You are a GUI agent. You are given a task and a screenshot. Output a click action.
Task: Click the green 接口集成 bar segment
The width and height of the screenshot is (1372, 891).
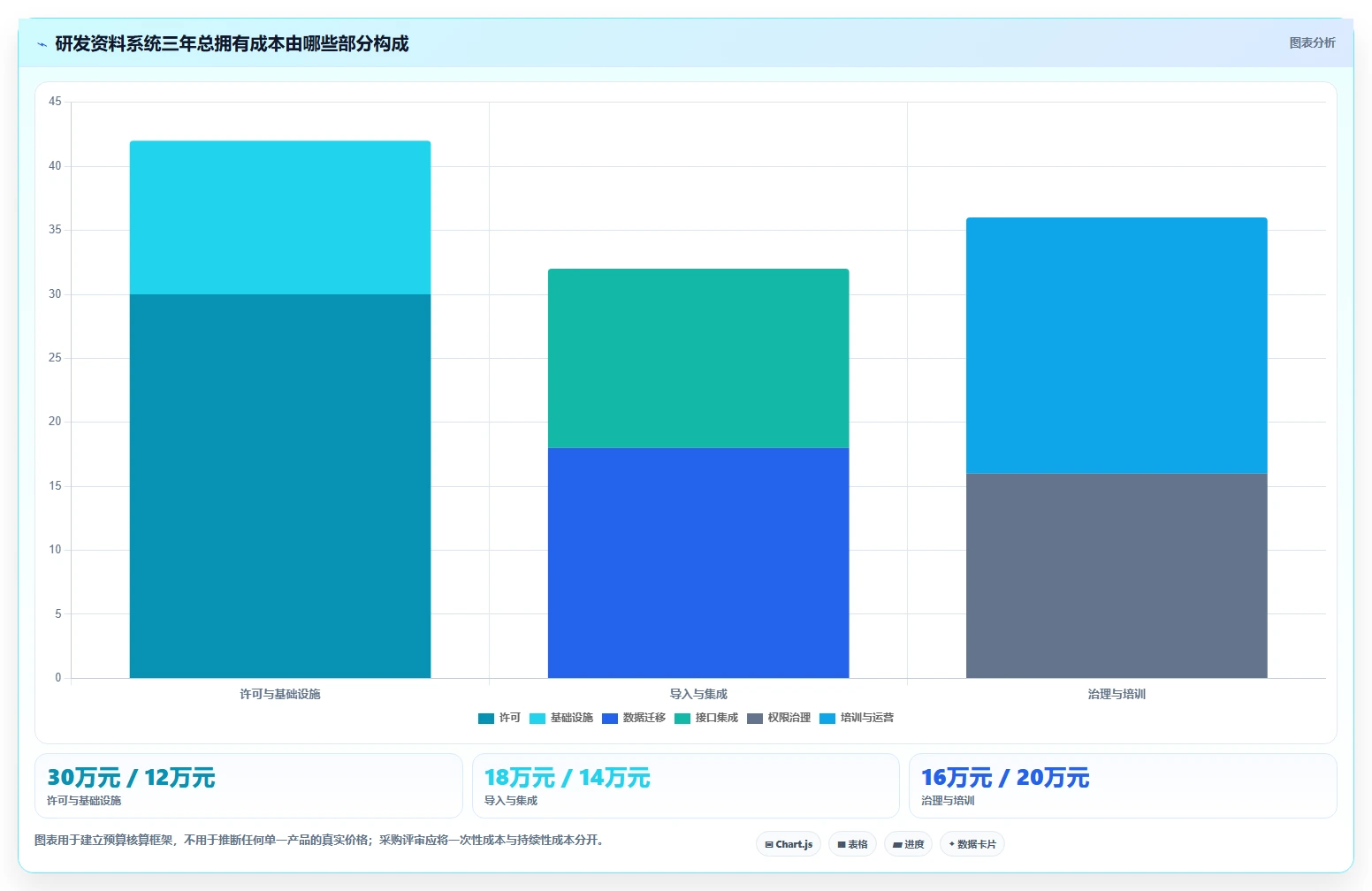(x=698, y=358)
